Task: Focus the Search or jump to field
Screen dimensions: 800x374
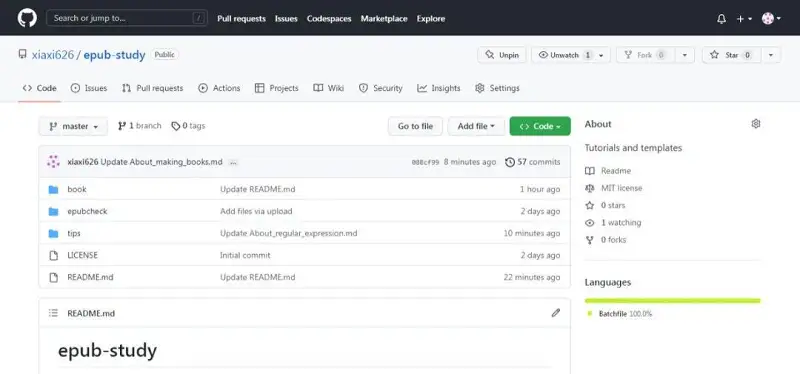Action: point(126,18)
